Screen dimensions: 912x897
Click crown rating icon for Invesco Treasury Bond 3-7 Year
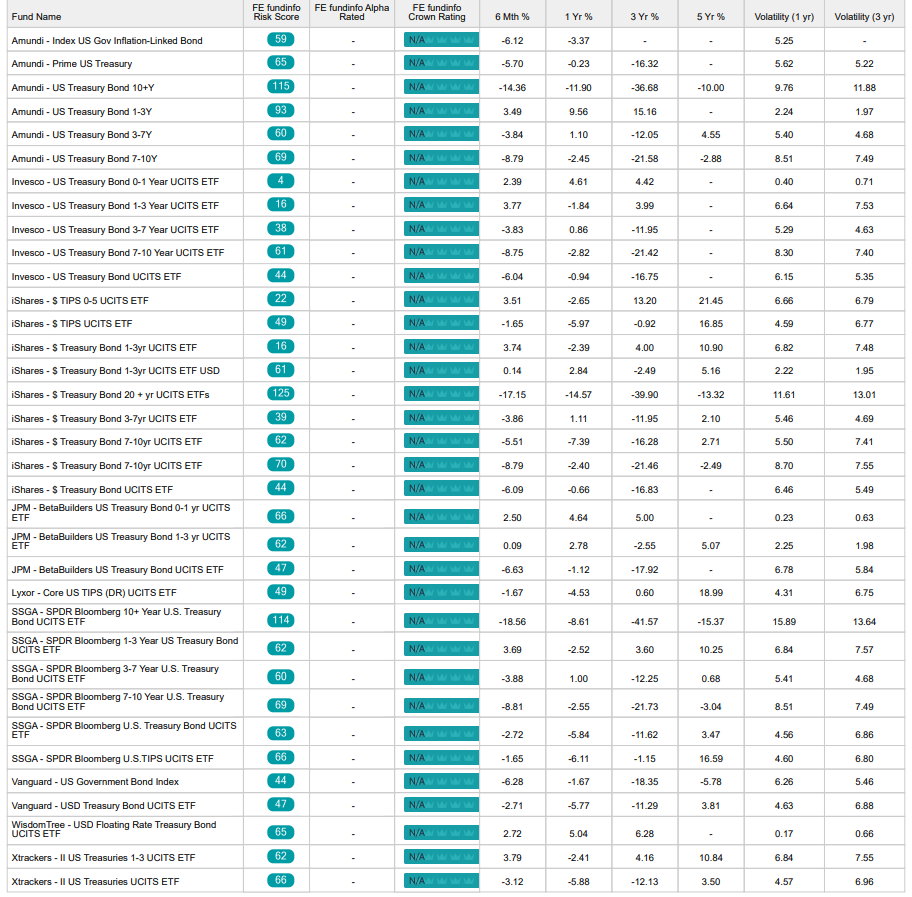pyautogui.click(x=441, y=229)
